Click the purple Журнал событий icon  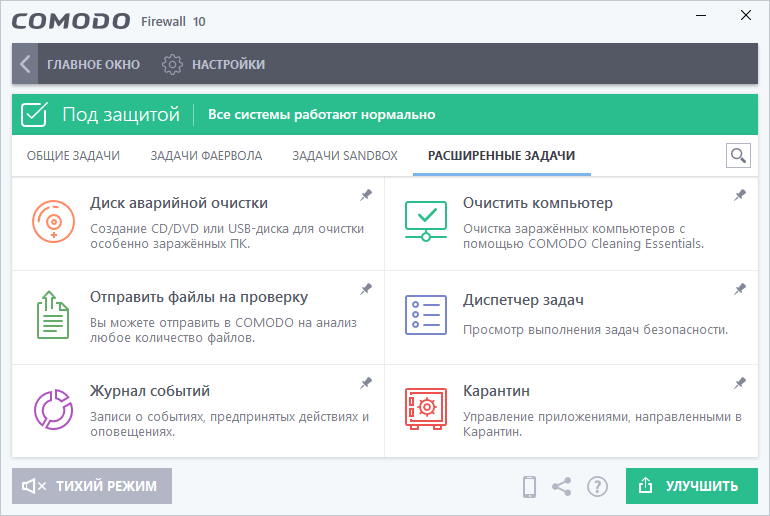[54, 409]
